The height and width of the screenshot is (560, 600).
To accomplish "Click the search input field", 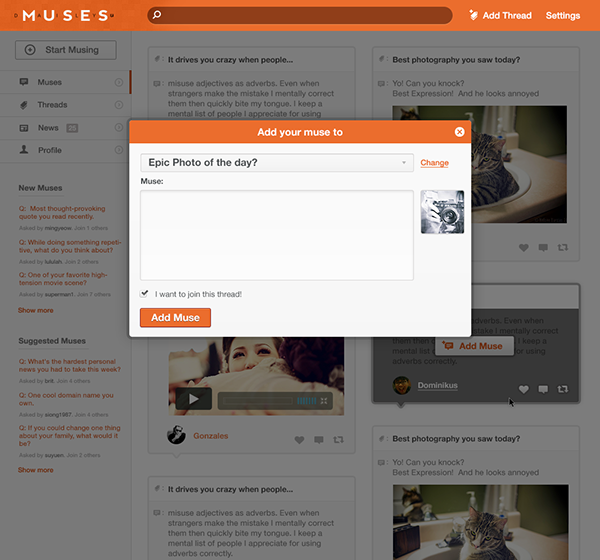I will coord(300,15).
